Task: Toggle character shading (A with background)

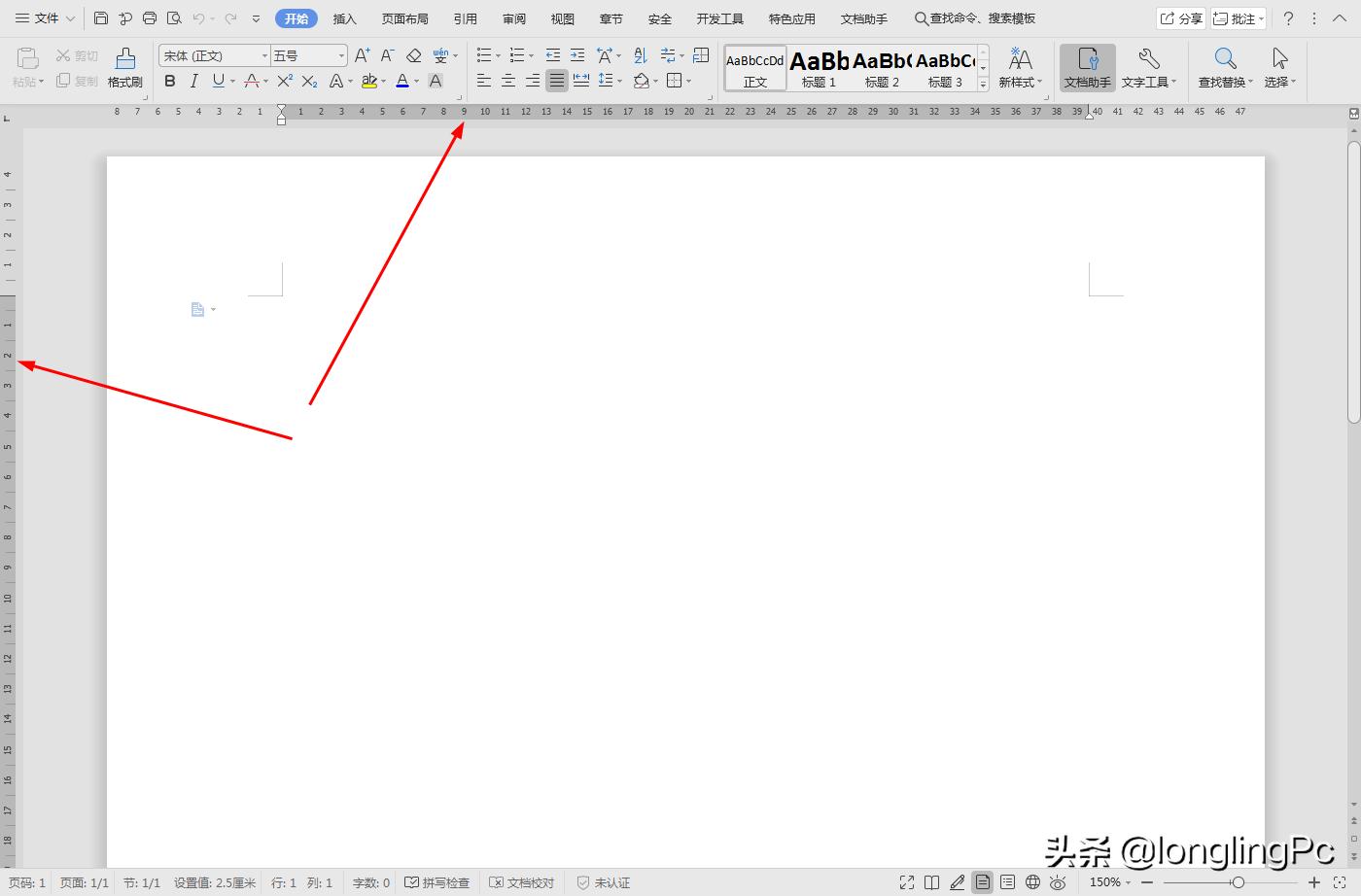Action: click(x=436, y=82)
